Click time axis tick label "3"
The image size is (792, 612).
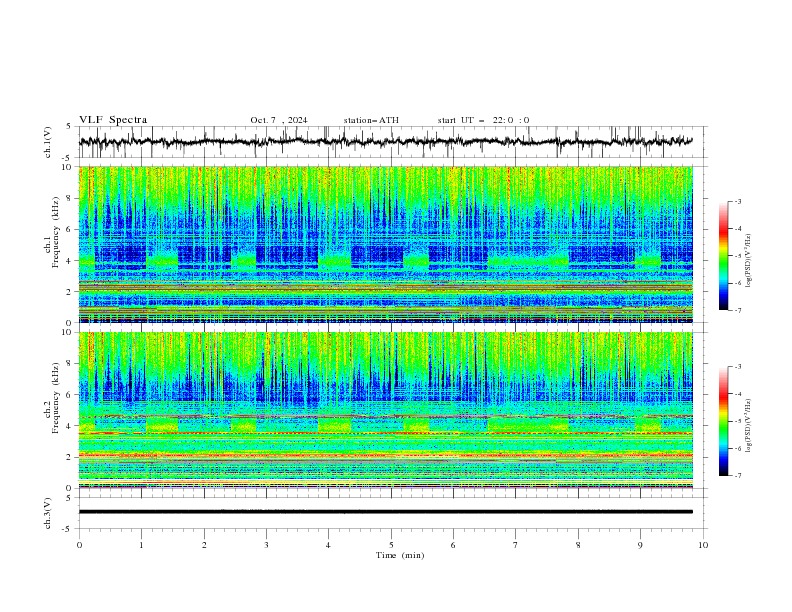[266, 545]
